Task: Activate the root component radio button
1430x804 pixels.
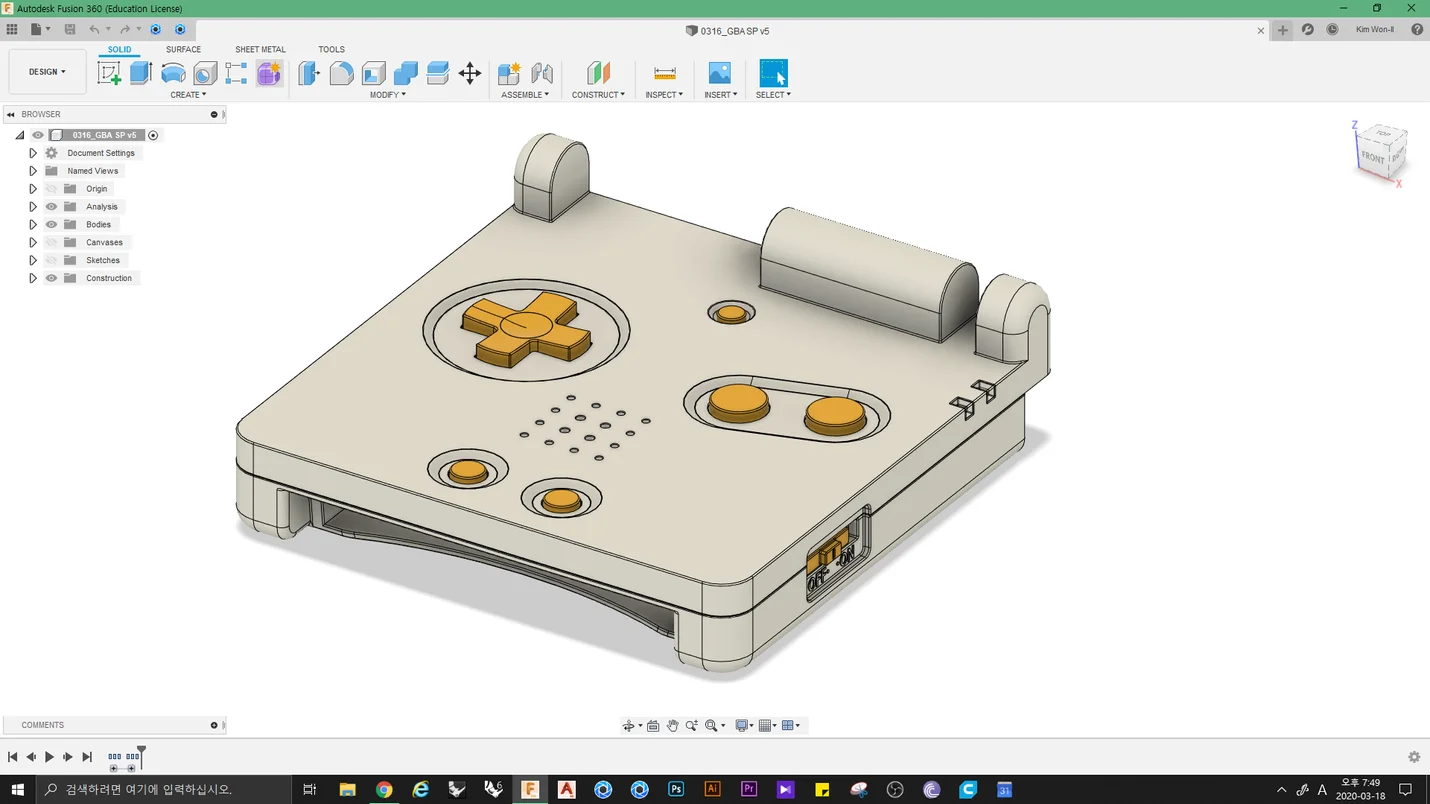Action: 153,135
